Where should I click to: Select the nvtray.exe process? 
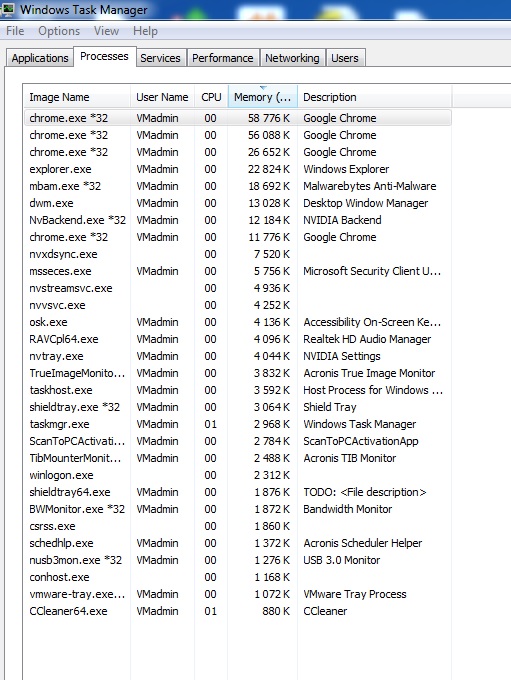tap(238, 356)
